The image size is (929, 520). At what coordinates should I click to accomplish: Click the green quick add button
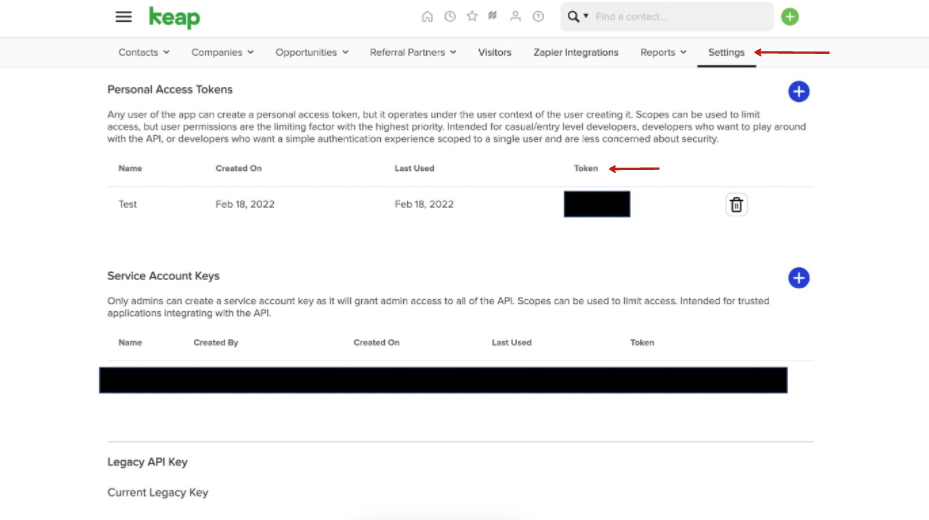[x=790, y=17]
